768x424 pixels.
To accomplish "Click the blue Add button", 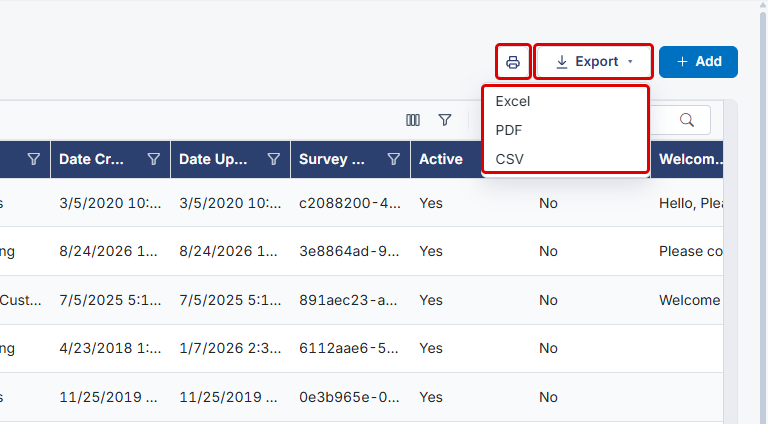I will point(698,62).
